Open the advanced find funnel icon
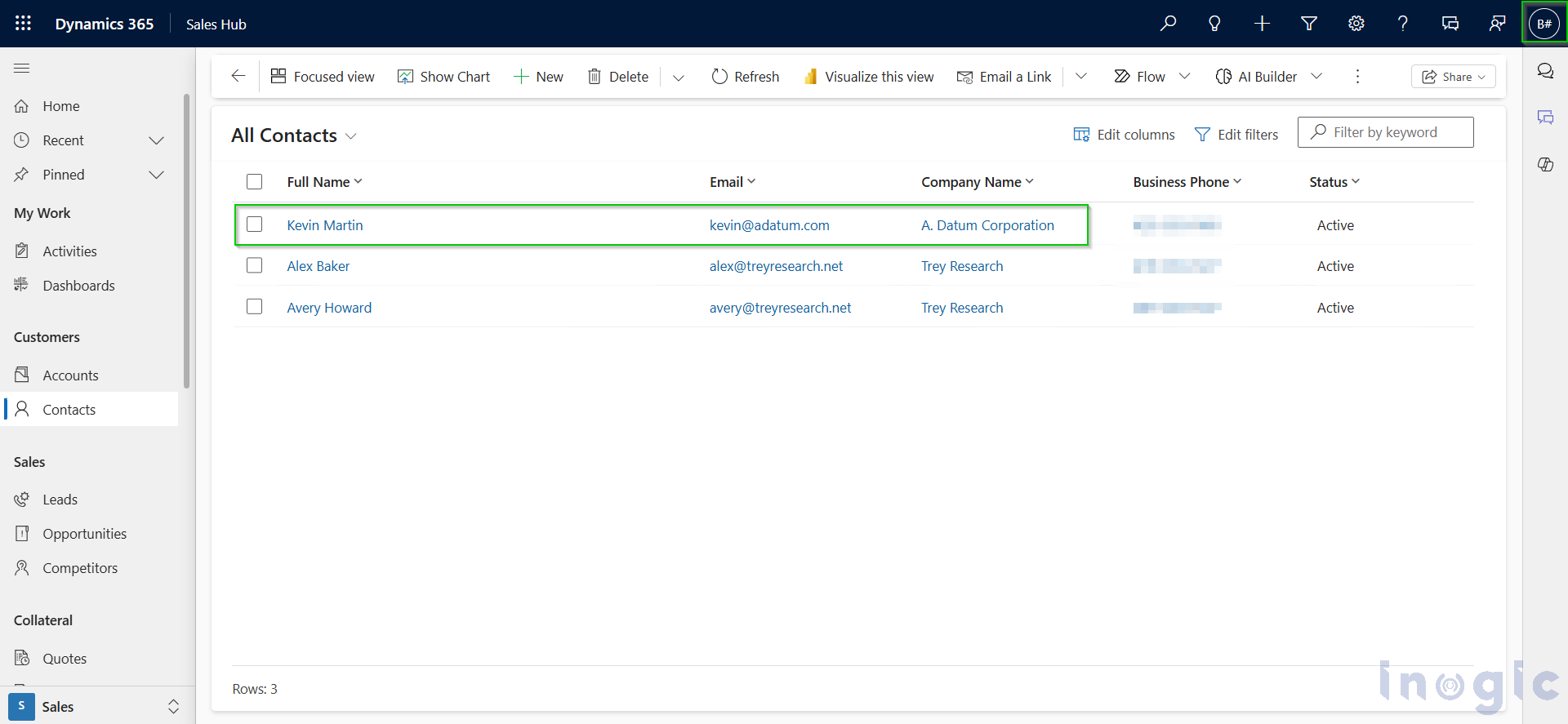Image resolution: width=1568 pixels, height=724 pixels. coord(1309,24)
